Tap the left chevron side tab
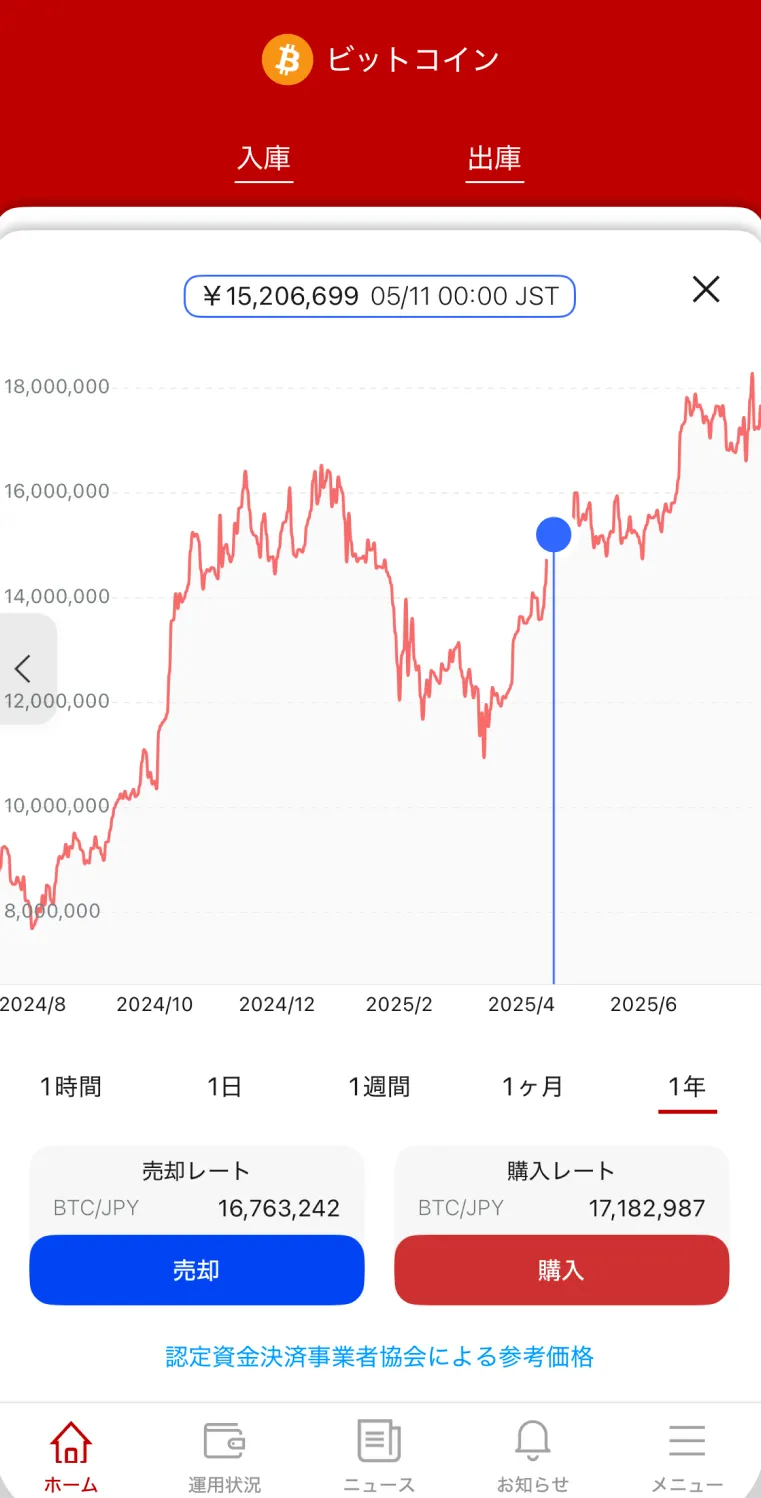 point(24,668)
